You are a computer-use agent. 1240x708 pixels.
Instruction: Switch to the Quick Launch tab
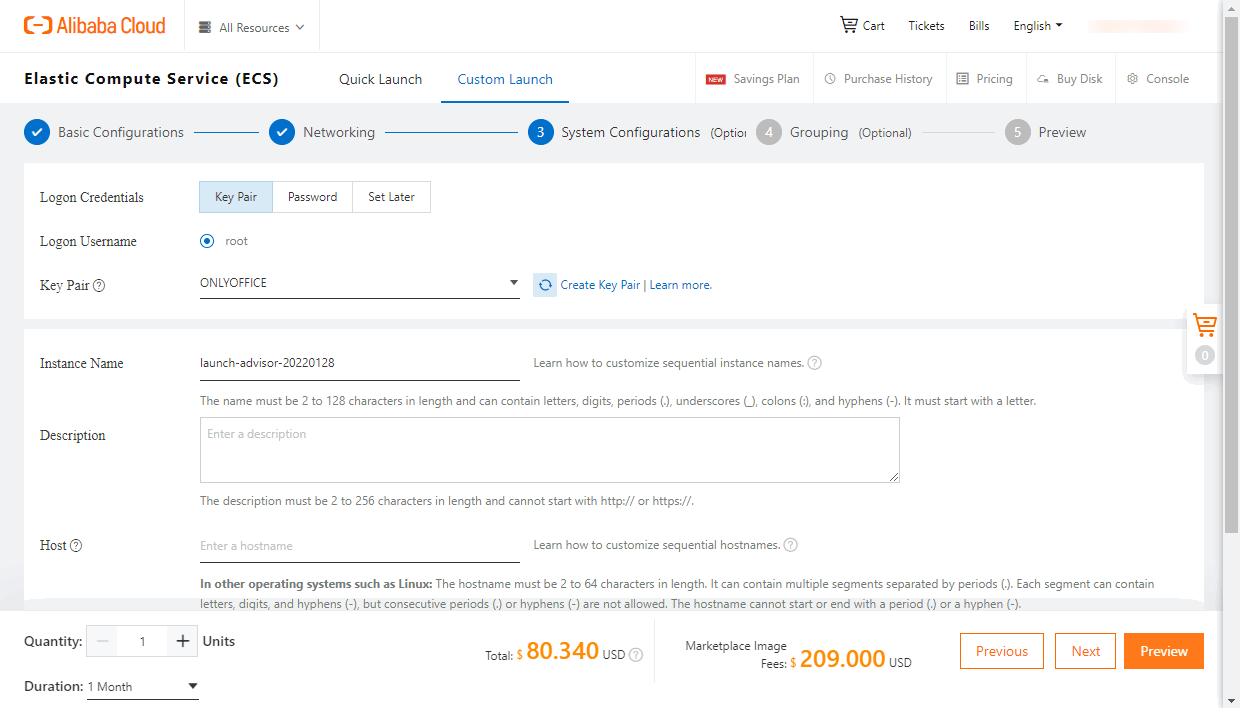coord(380,78)
